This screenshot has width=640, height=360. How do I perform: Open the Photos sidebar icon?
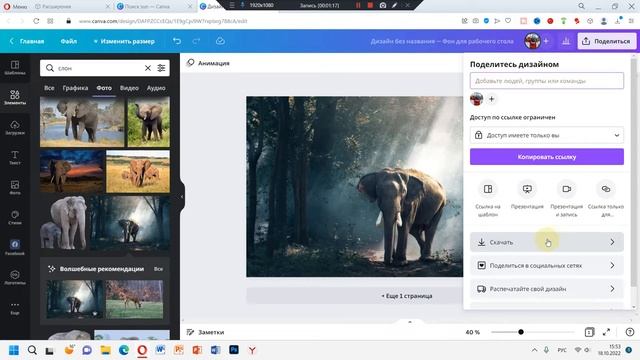15,187
